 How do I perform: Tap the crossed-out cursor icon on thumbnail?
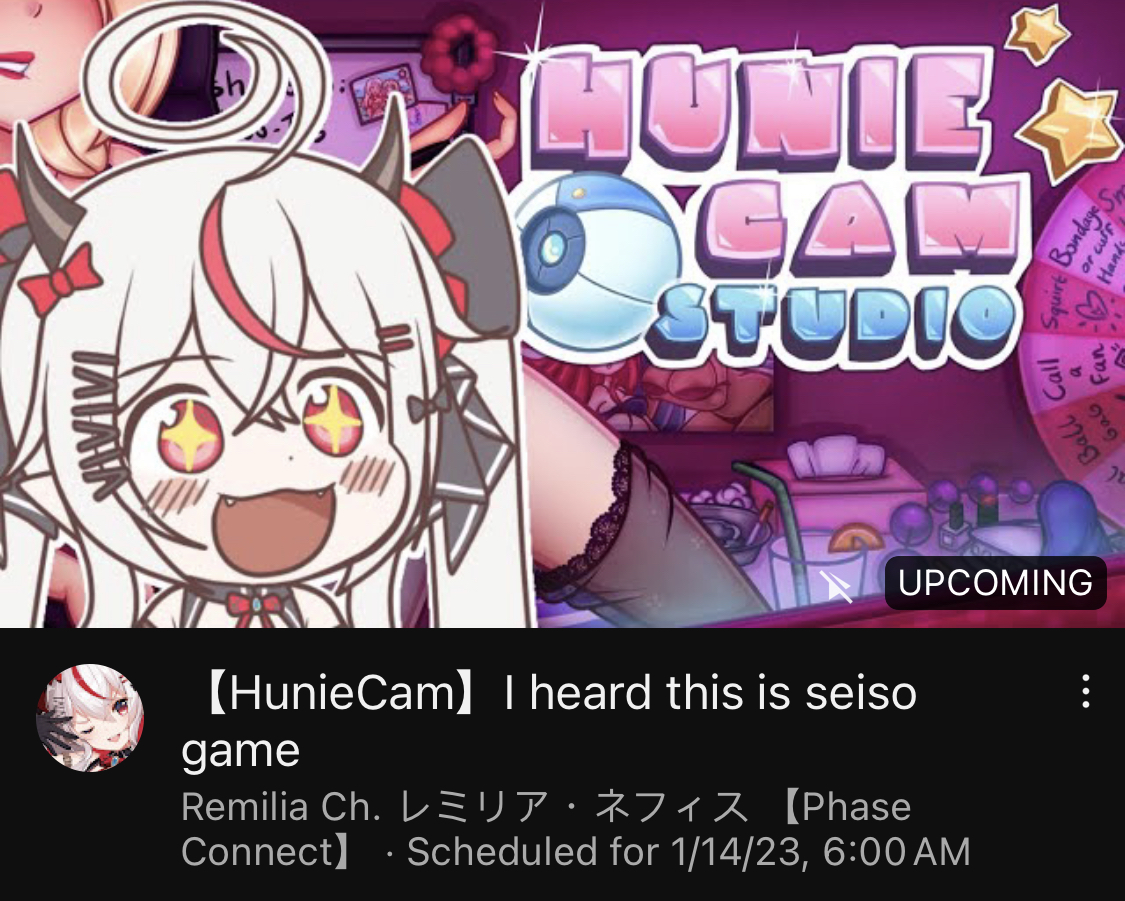[836, 587]
